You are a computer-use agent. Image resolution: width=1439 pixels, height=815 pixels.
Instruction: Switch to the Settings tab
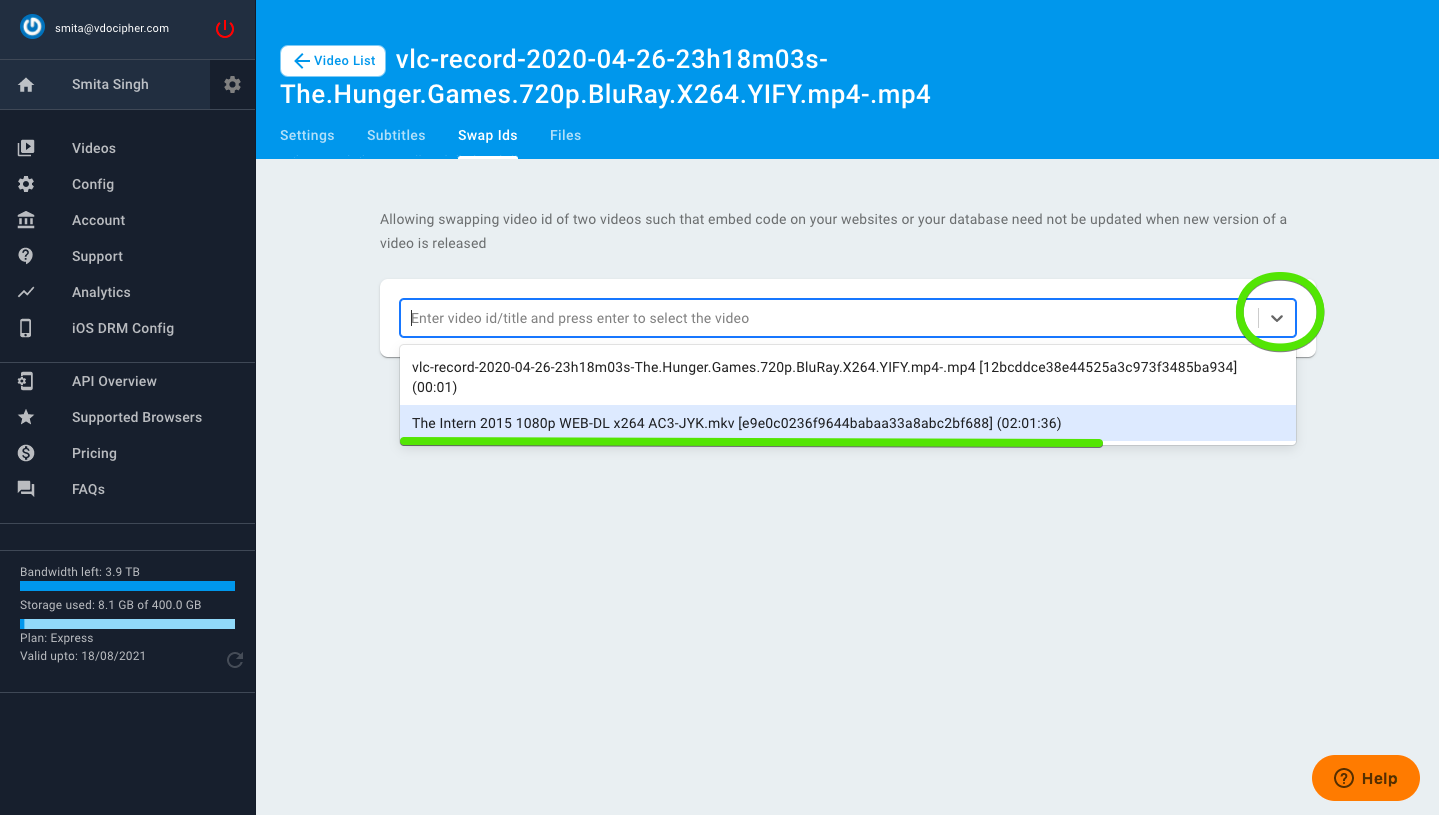click(307, 135)
